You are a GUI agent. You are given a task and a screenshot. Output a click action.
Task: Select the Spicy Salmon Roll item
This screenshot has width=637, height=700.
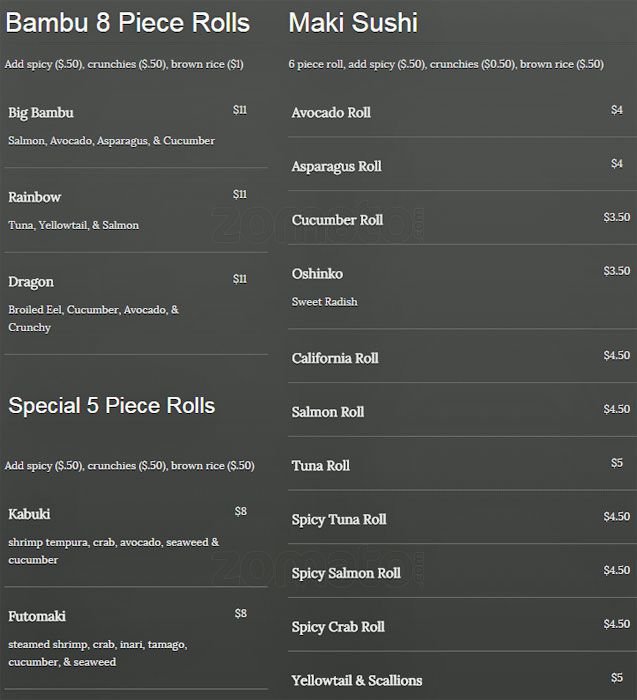346,574
